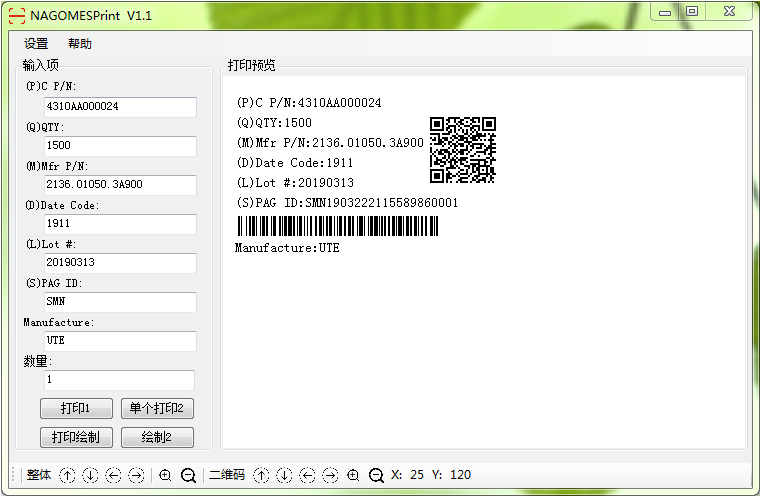Move QR code down using 二维码 arrow

click(284, 476)
